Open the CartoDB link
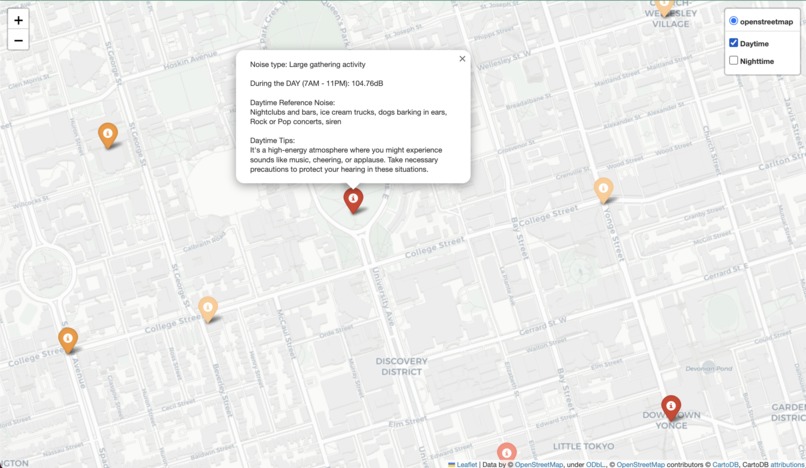806x468 pixels. point(725,464)
